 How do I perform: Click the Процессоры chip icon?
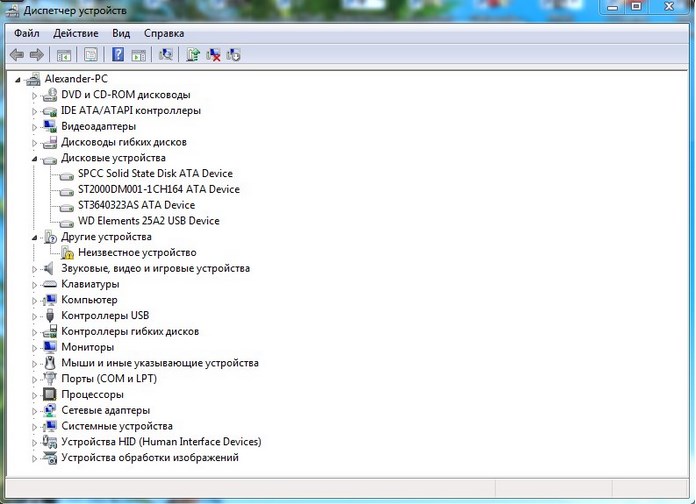point(50,394)
